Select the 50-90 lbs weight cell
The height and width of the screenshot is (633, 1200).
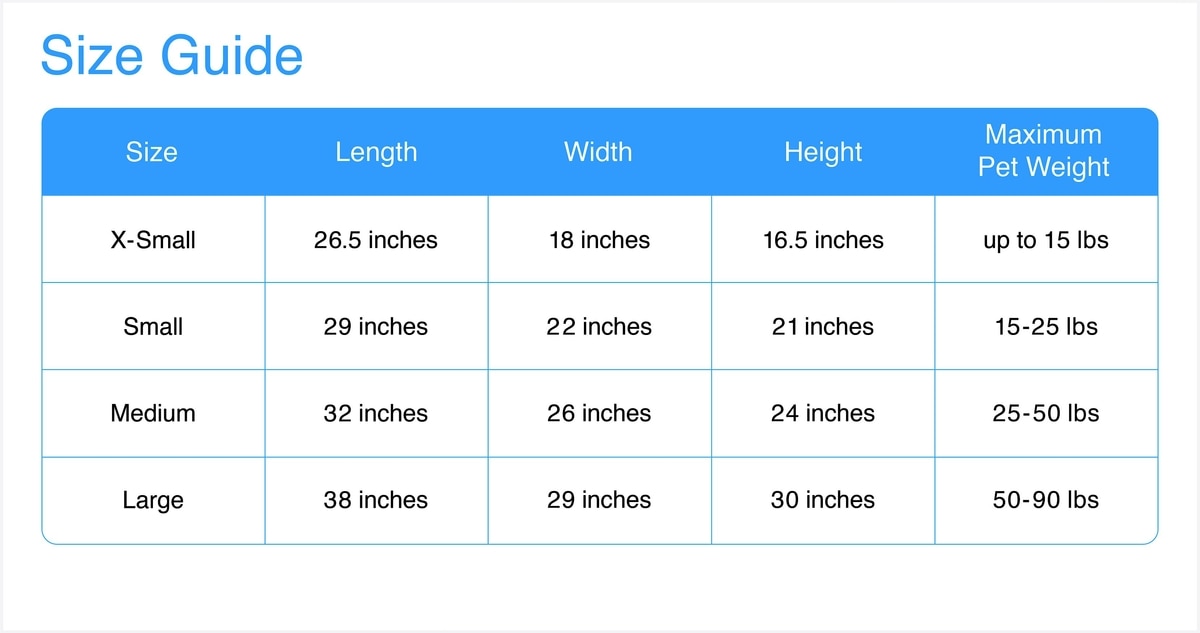1046,500
